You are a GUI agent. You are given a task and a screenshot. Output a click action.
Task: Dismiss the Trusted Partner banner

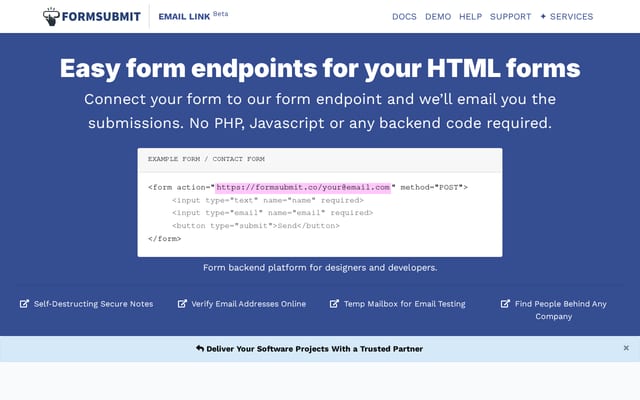(626, 348)
